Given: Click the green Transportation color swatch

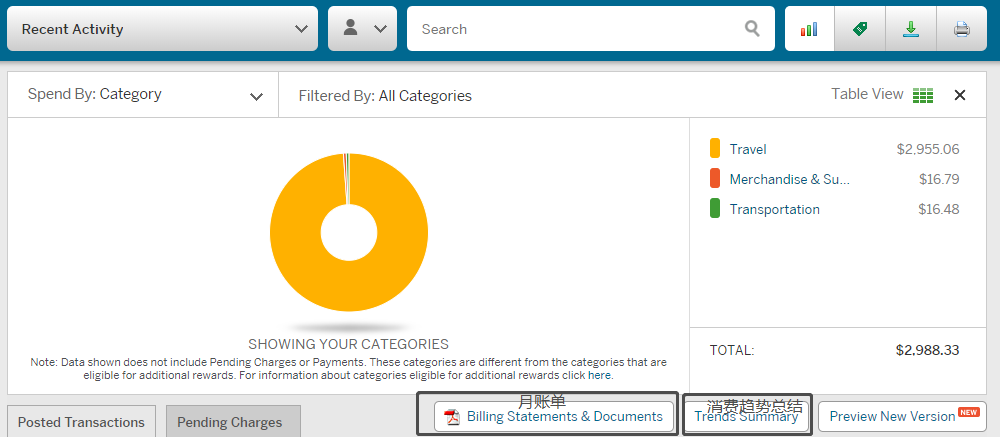Looking at the screenshot, I should pyautogui.click(x=714, y=209).
